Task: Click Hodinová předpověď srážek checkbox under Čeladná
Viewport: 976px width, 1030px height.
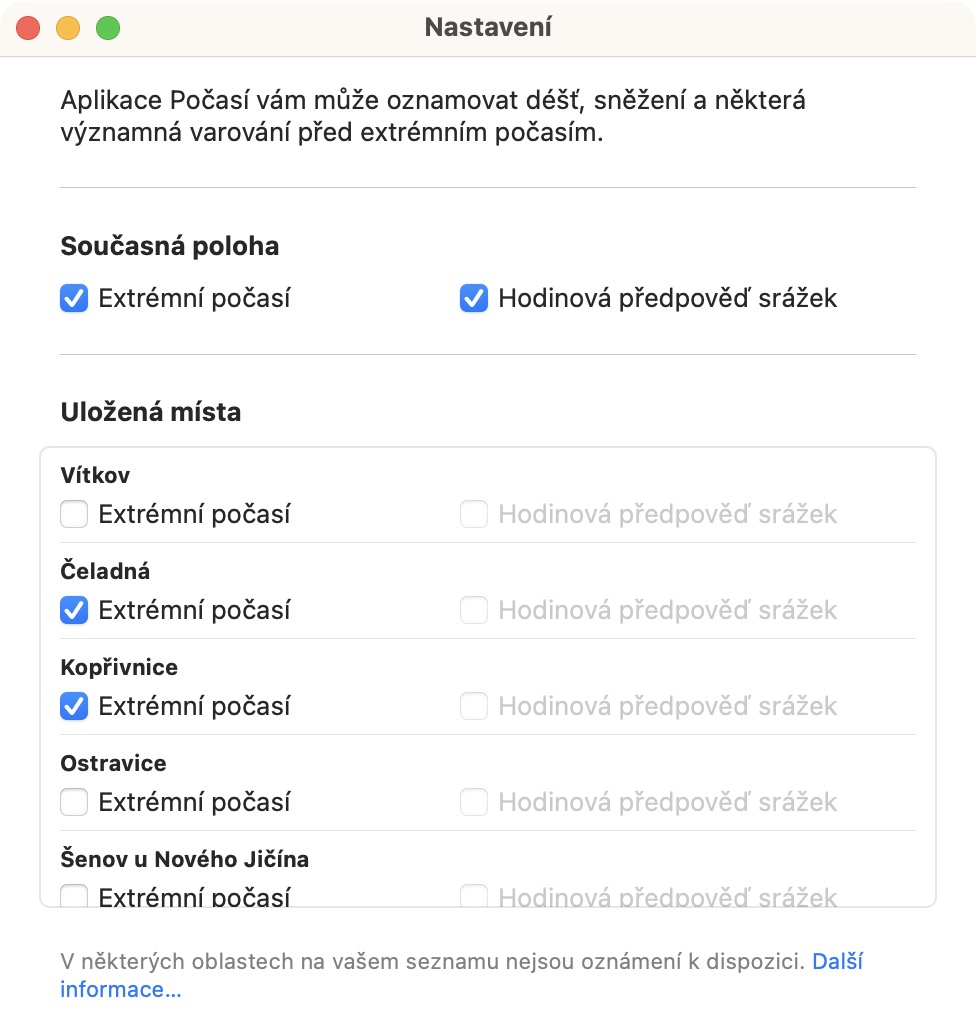Action: (x=474, y=610)
